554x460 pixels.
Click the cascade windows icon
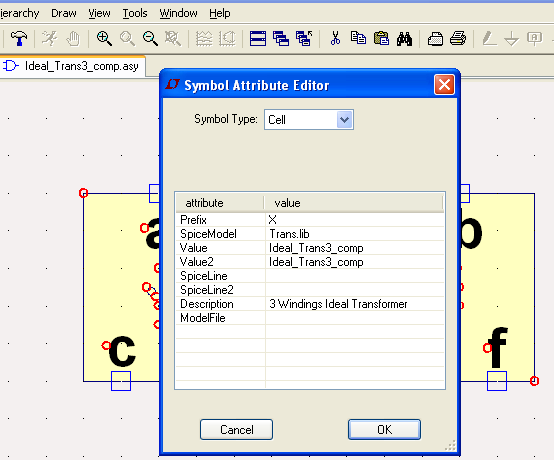pyautogui.click(x=281, y=38)
